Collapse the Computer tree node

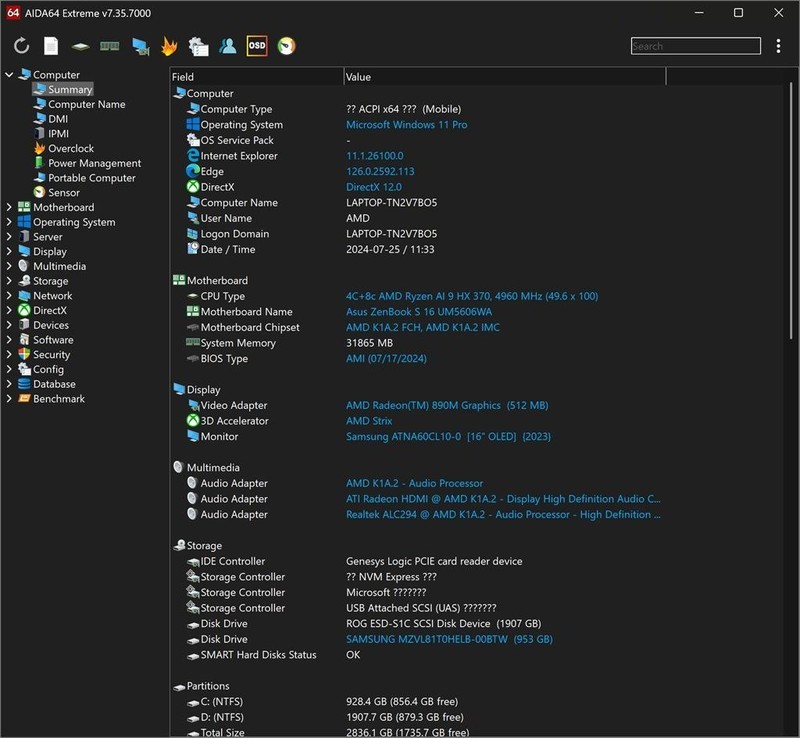(9, 75)
